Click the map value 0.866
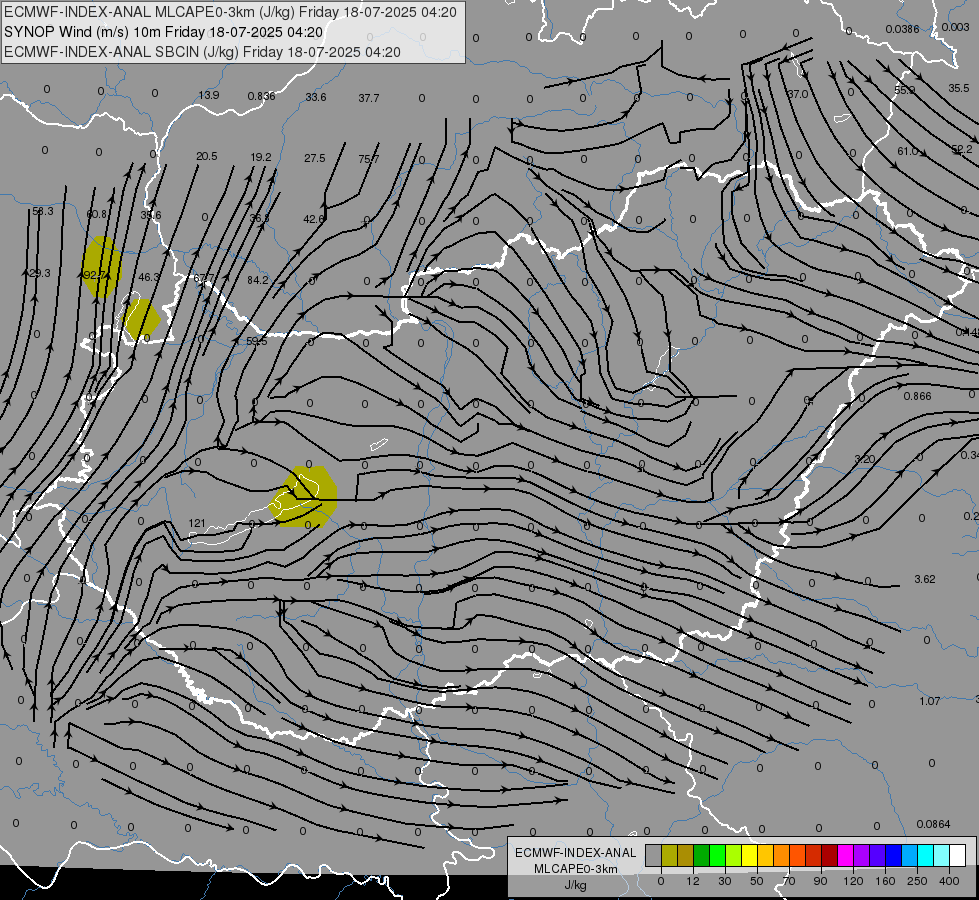 click(917, 396)
